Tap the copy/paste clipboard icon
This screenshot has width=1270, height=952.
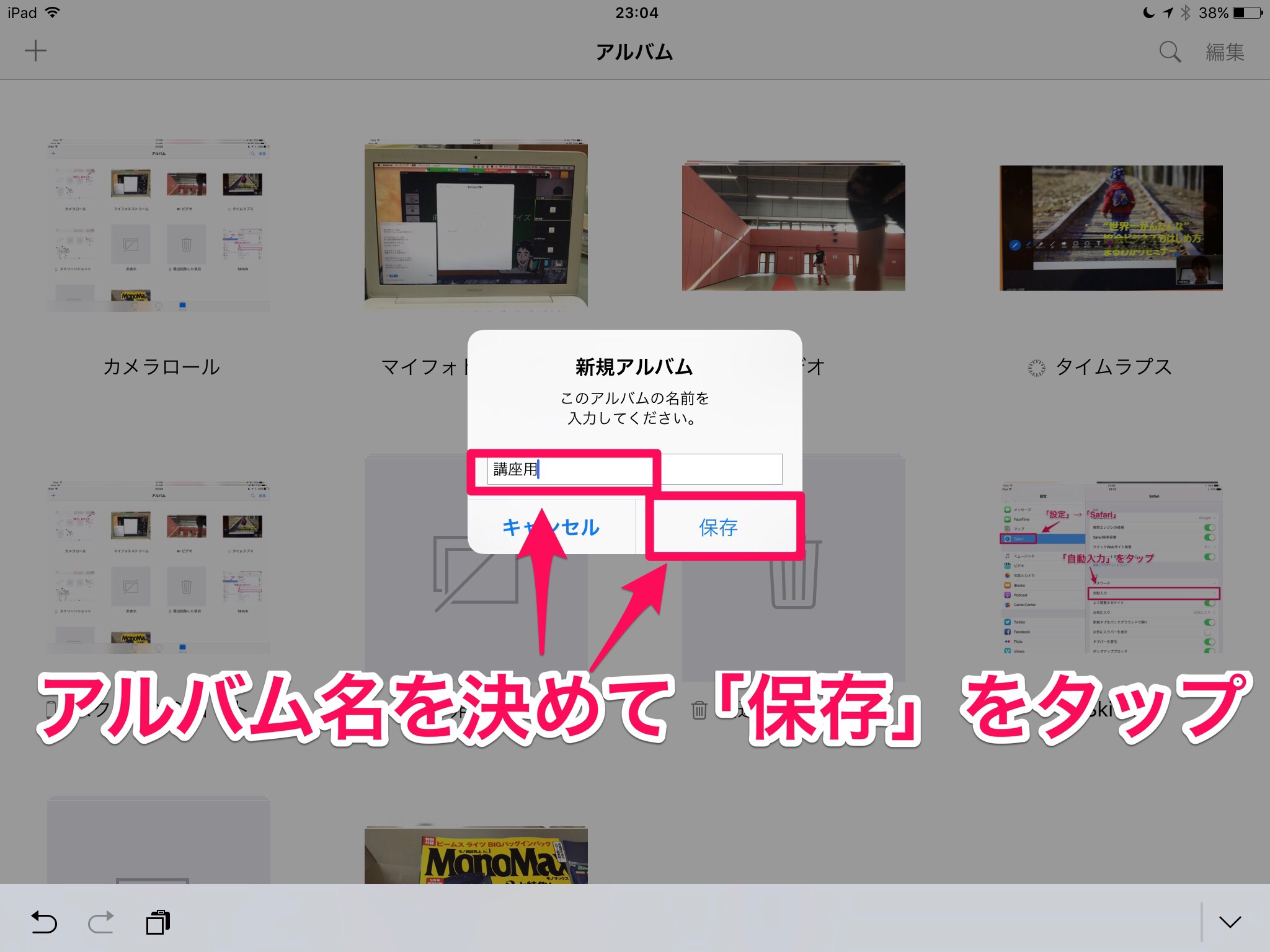158,922
